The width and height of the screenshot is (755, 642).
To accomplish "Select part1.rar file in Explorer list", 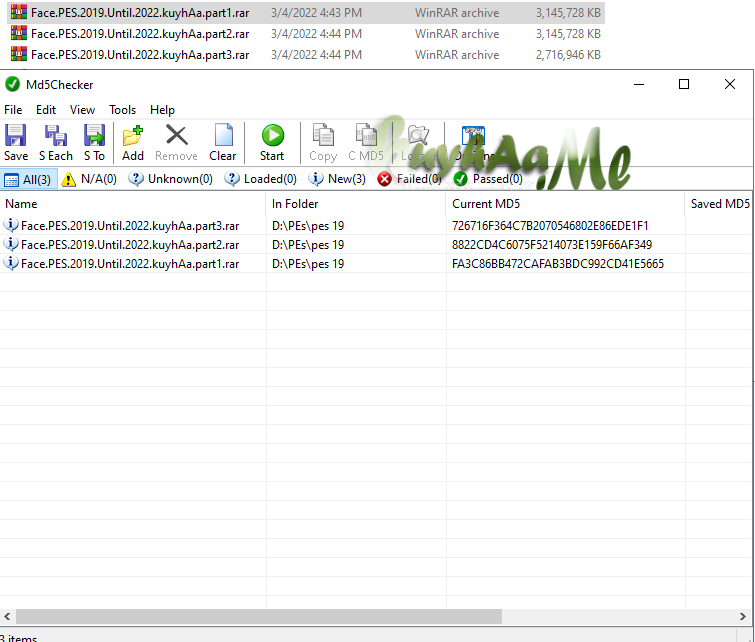I will (306, 13).
